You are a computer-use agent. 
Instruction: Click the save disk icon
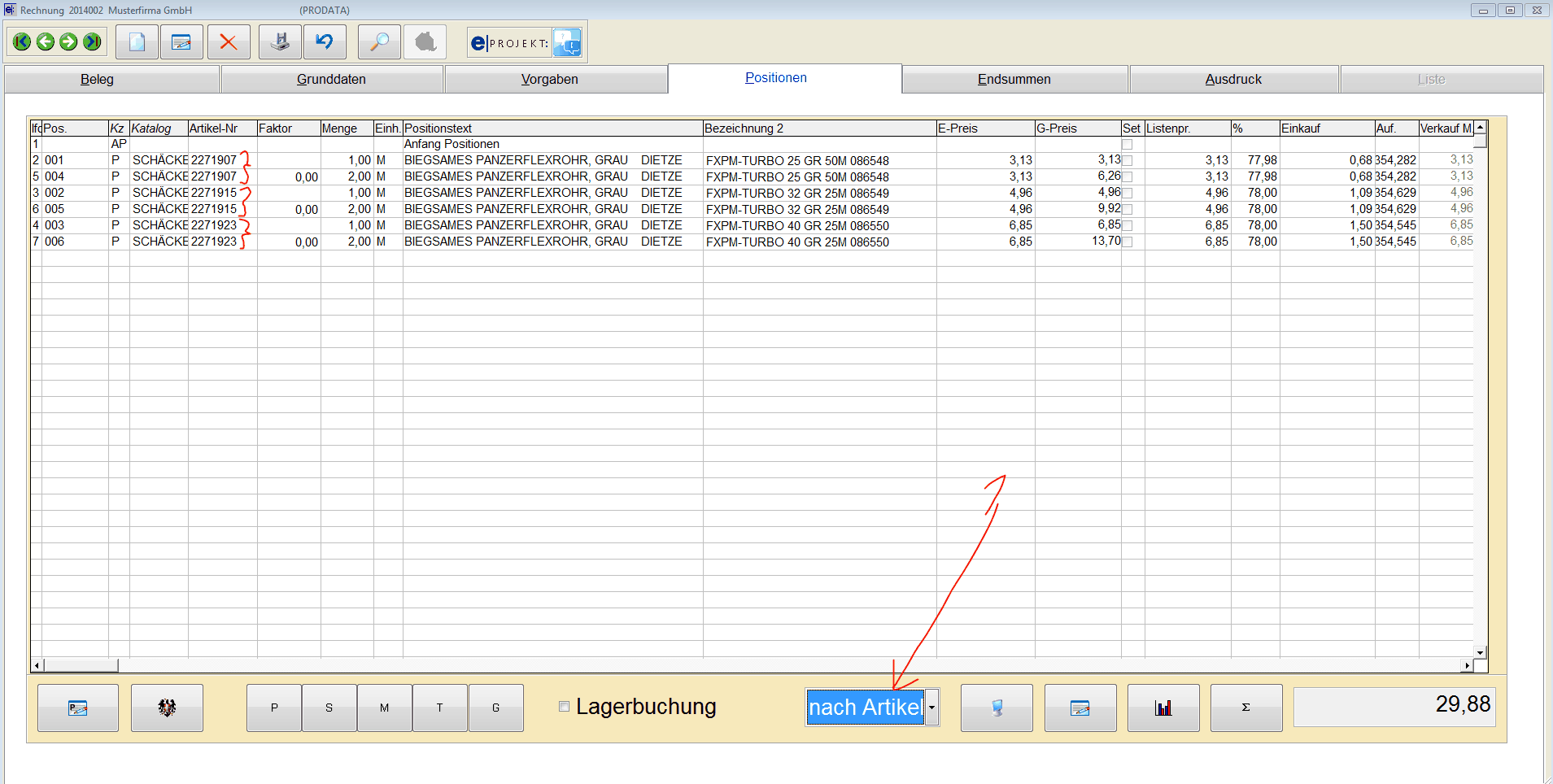pos(281,42)
